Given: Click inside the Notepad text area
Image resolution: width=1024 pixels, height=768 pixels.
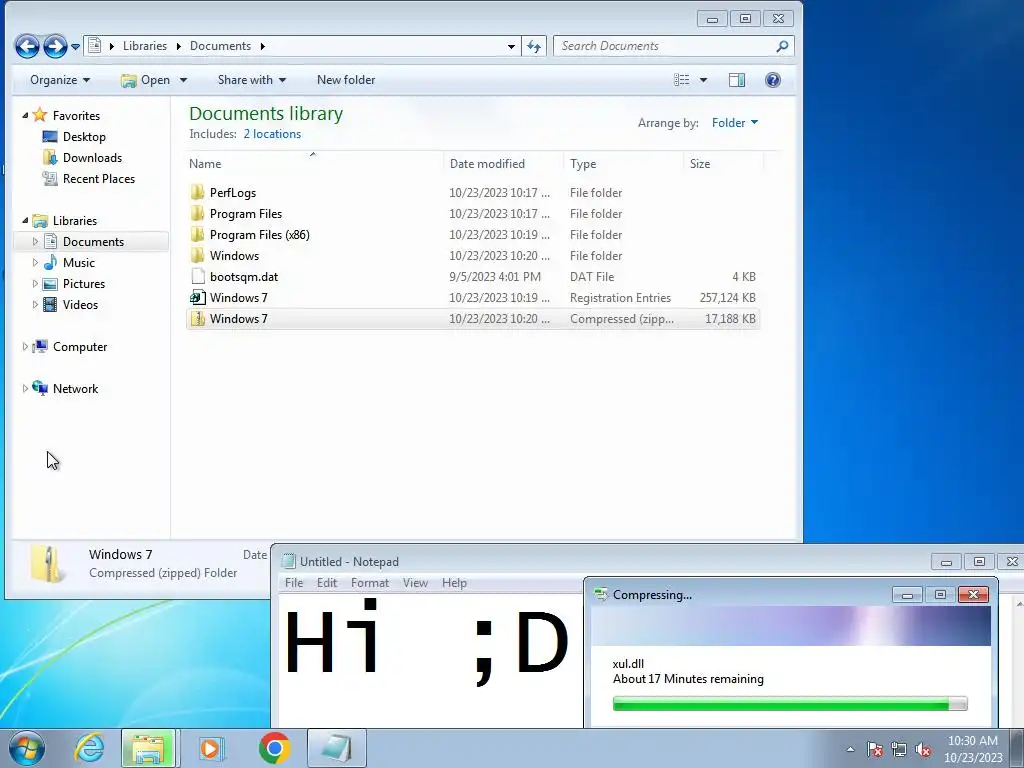Looking at the screenshot, I should click(431, 660).
